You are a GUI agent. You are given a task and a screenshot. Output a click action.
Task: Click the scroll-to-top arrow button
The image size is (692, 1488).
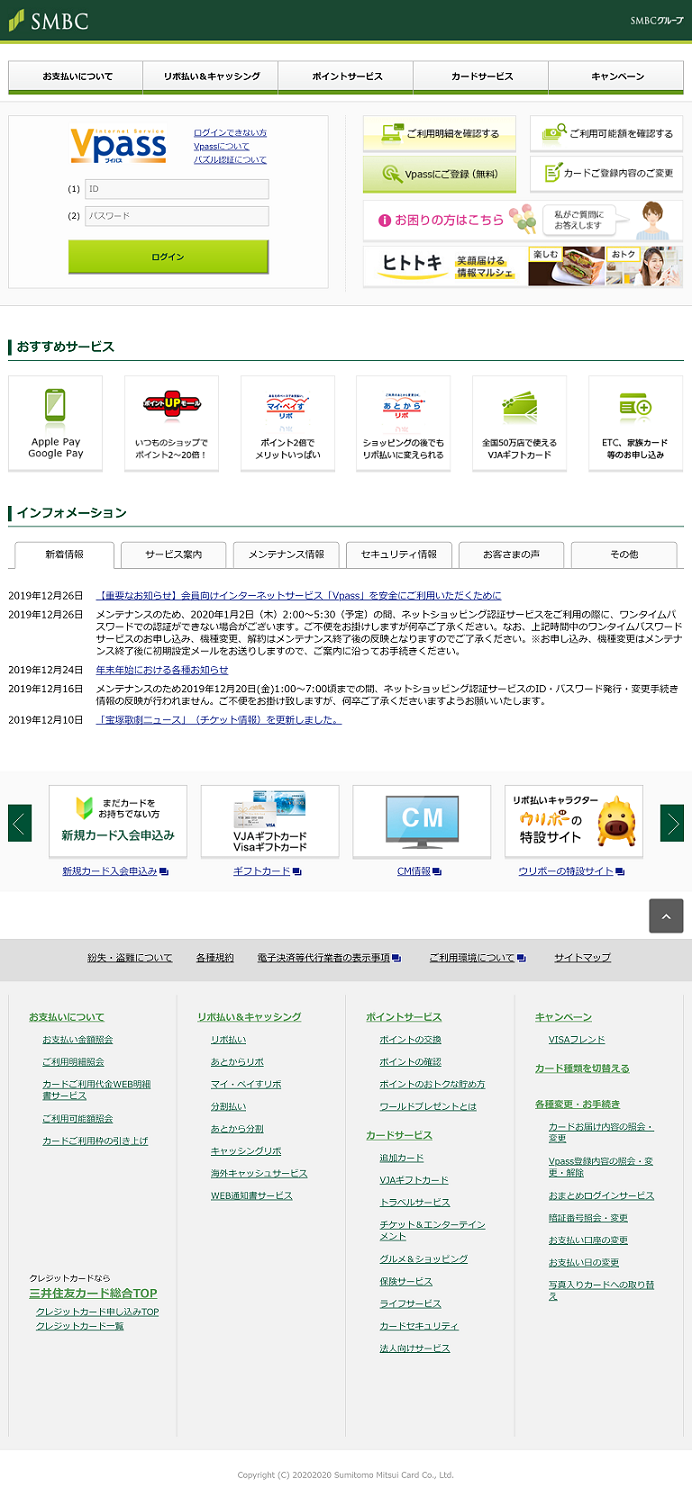tap(666, 915)
